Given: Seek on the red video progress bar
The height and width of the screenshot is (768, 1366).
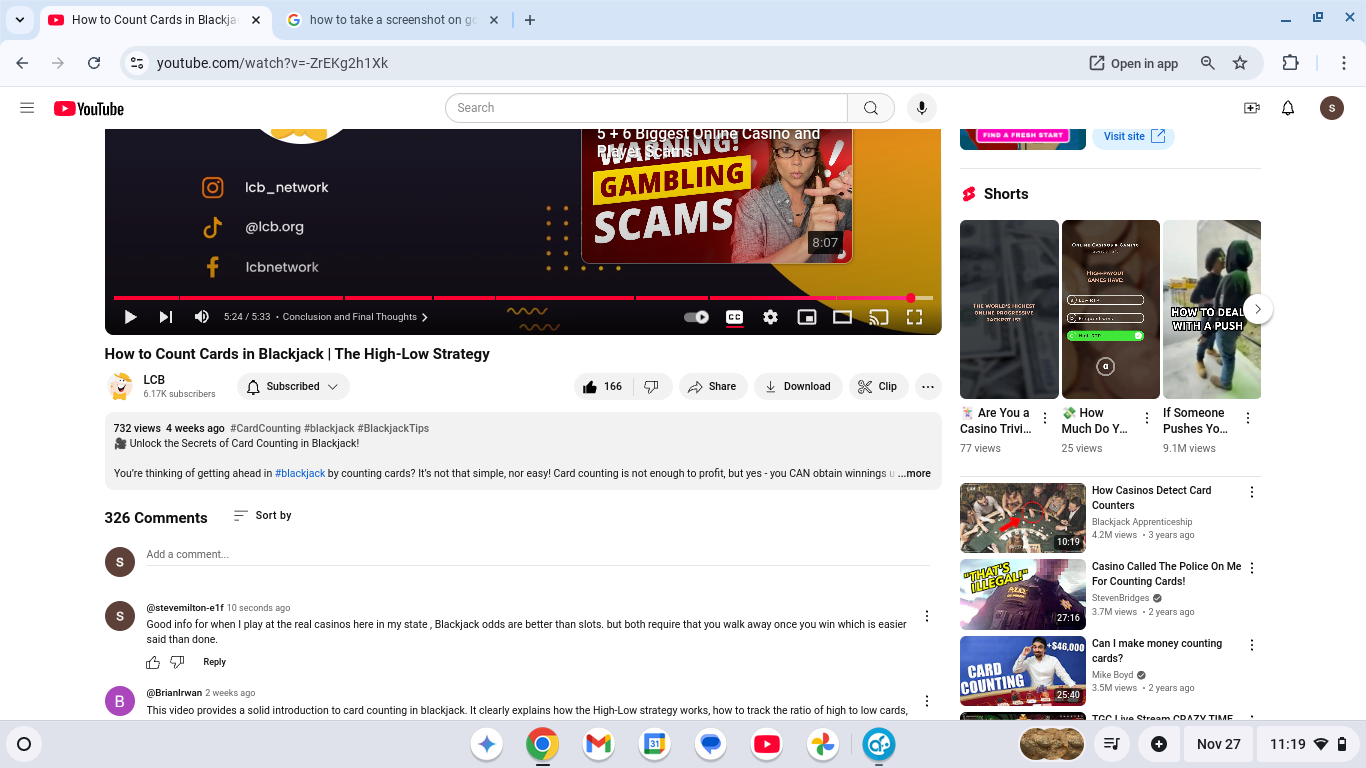Looking at the screenshot, I should [x=523, y=298].
